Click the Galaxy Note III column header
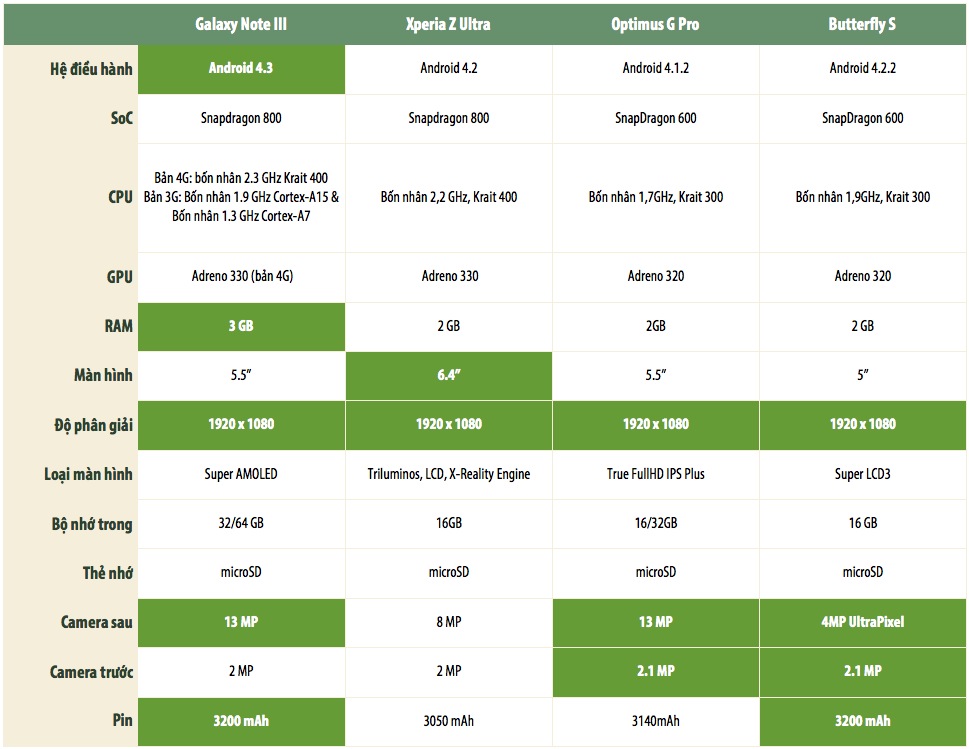Viewport: 969px width, 749px height. (x=241, y=24)
